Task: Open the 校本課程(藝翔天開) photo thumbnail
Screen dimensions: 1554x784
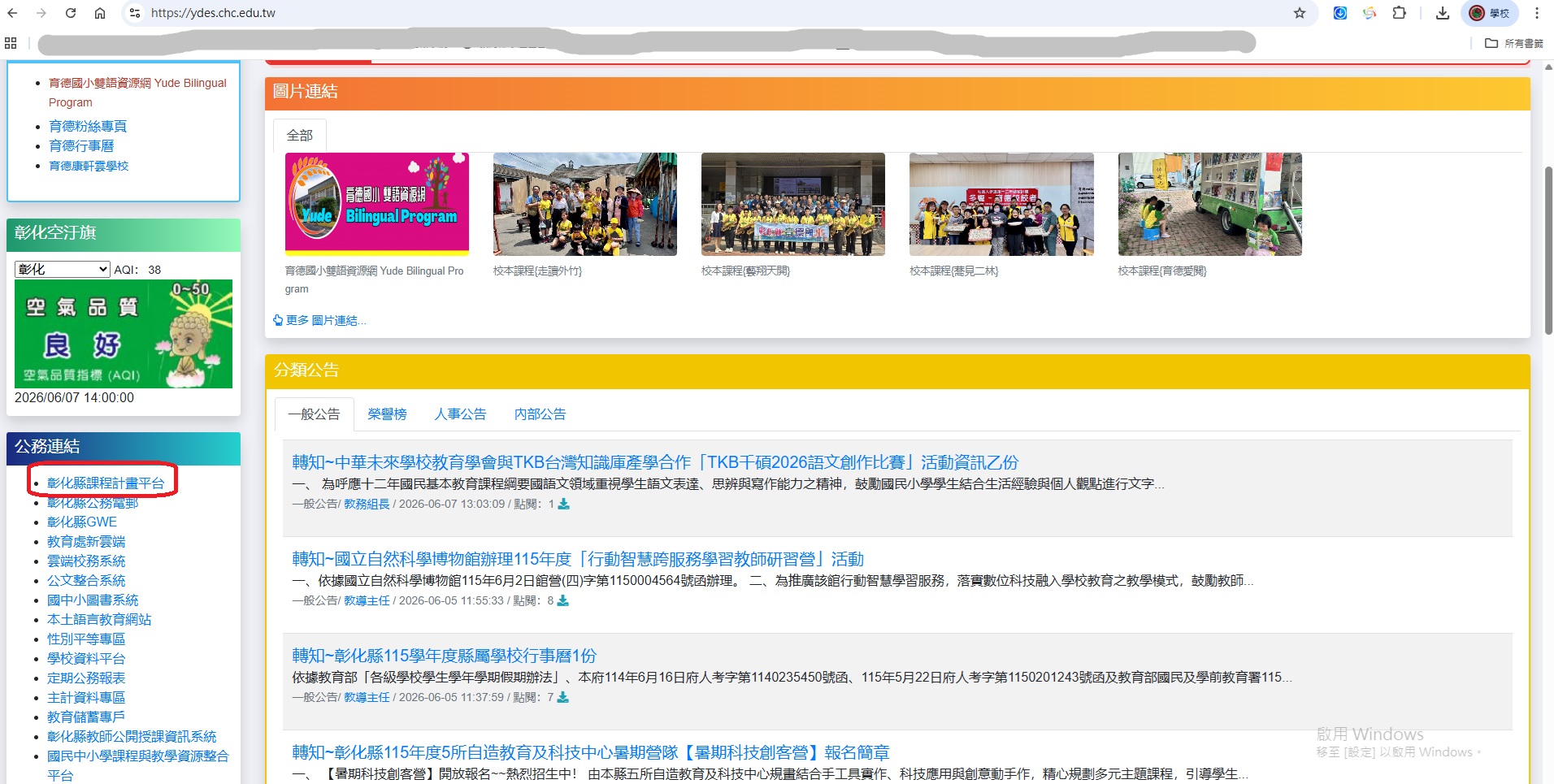Action: pos(793,204)
